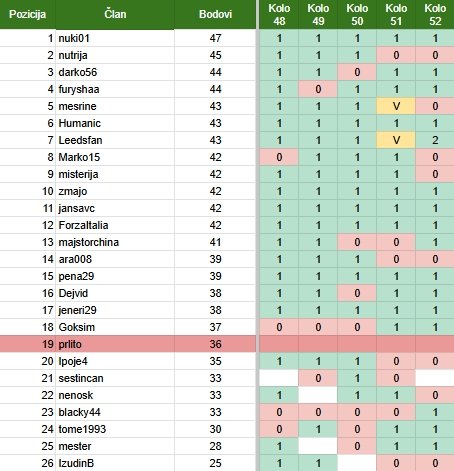The height and width of the screenshot is (471, 454).
Task: Select the position cell for tome1993
Action: [27, 429]
